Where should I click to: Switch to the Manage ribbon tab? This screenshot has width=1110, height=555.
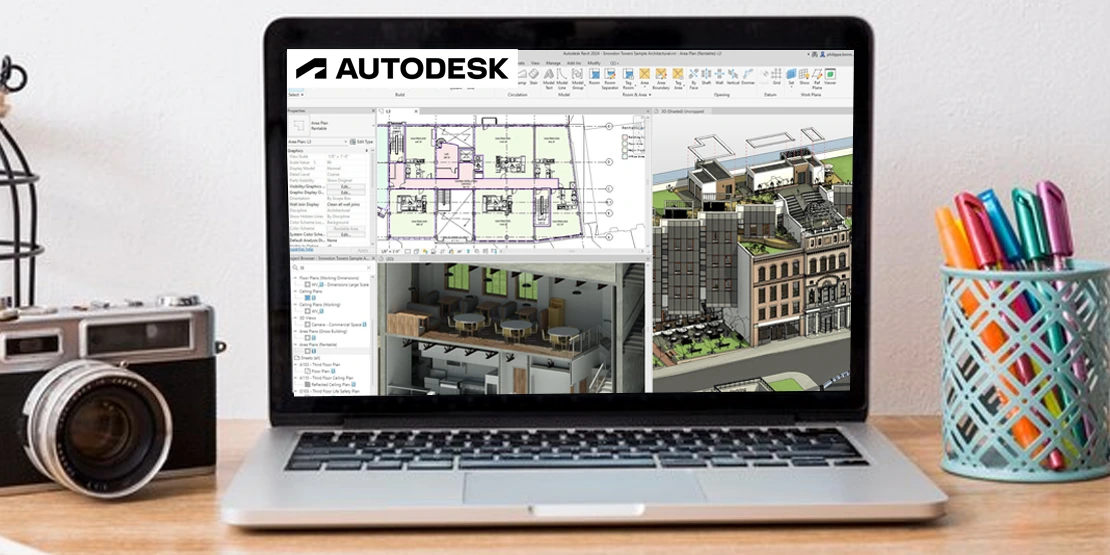553,63
